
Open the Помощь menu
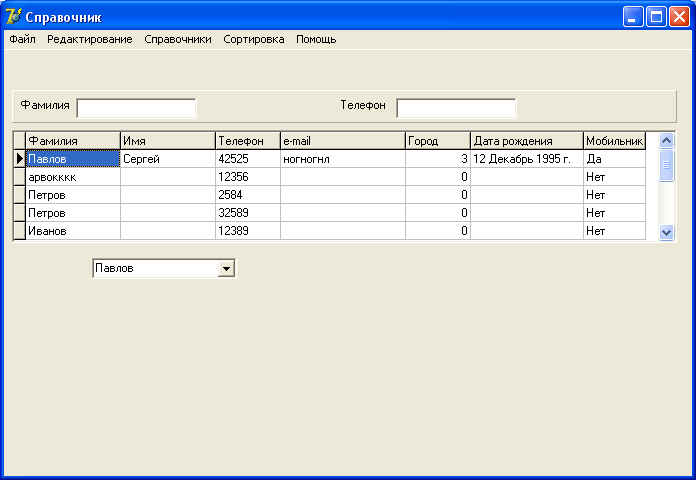click(316, 40)
